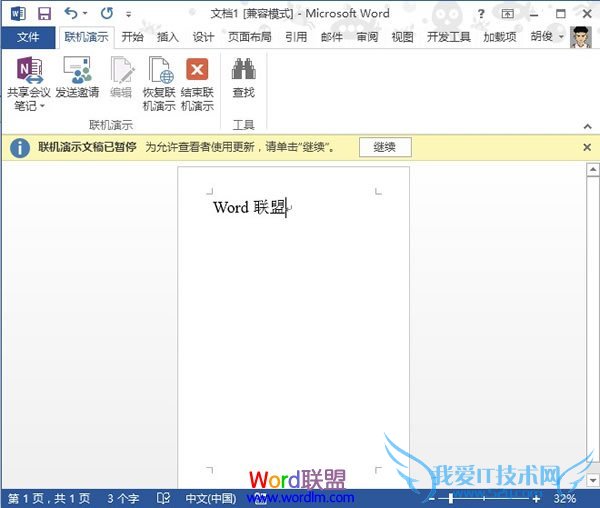Zoom in with the plus button
The height and width of the screenshot is (508, 600).
[536, 499]
